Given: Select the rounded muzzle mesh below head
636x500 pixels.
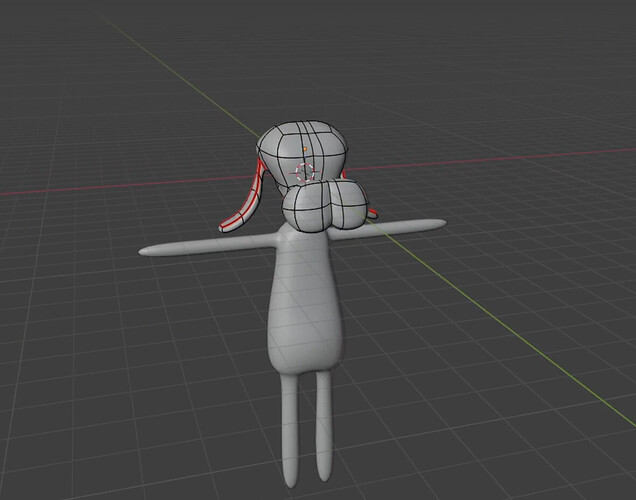Looking at the screenshot, I should (x=325, y=206).
